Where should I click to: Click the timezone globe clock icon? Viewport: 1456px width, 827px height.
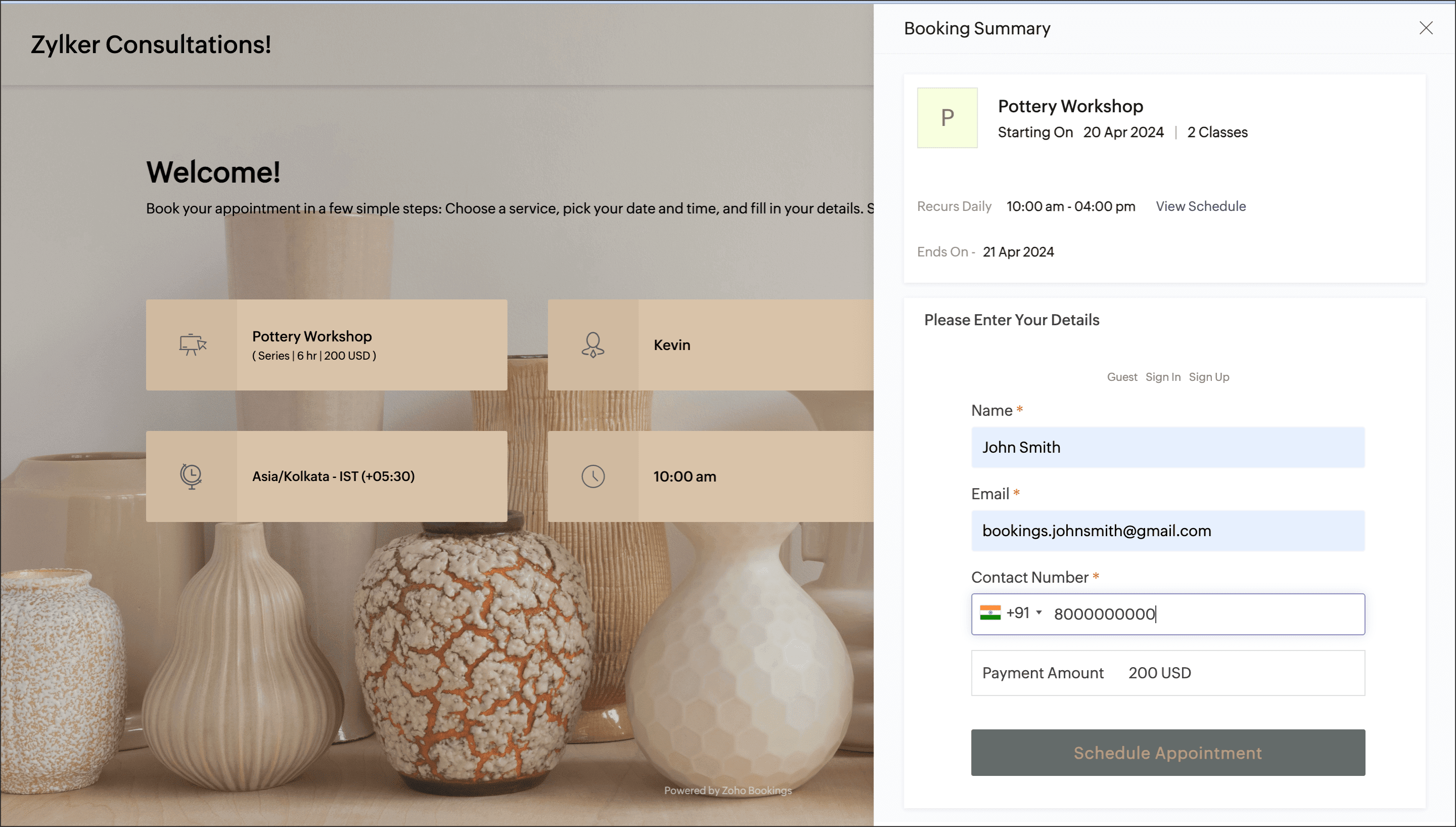[x=191, y=476]
